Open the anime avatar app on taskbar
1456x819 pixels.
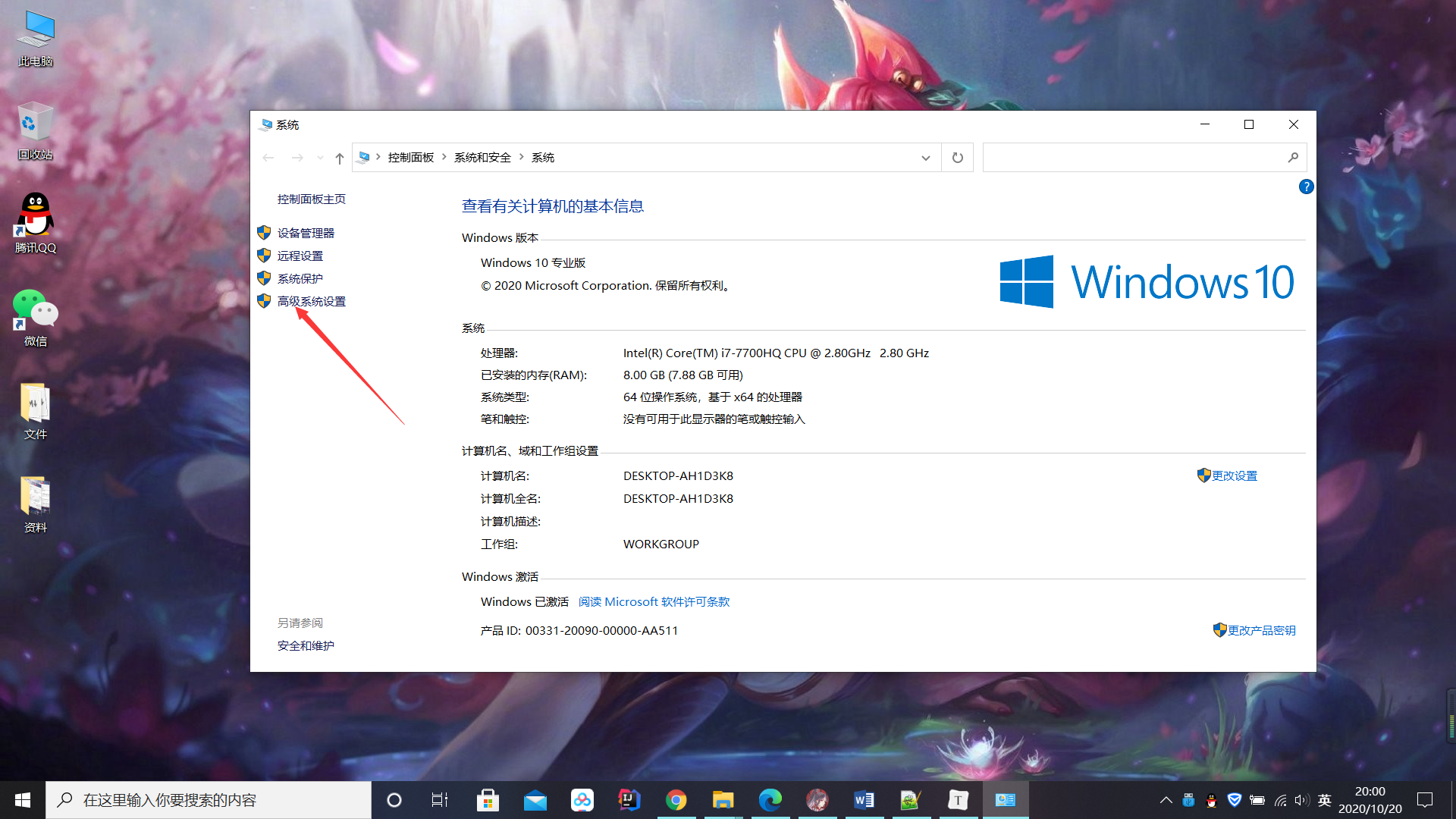[817, 800]
